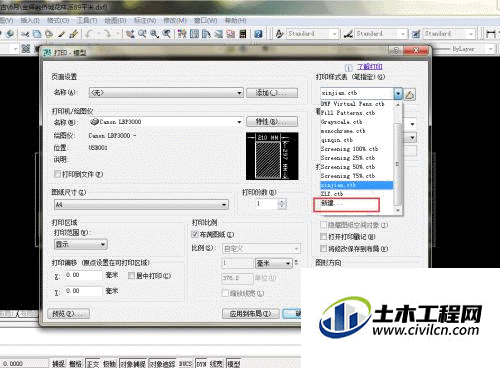Click the 应用到布局 button

(251, 314)
